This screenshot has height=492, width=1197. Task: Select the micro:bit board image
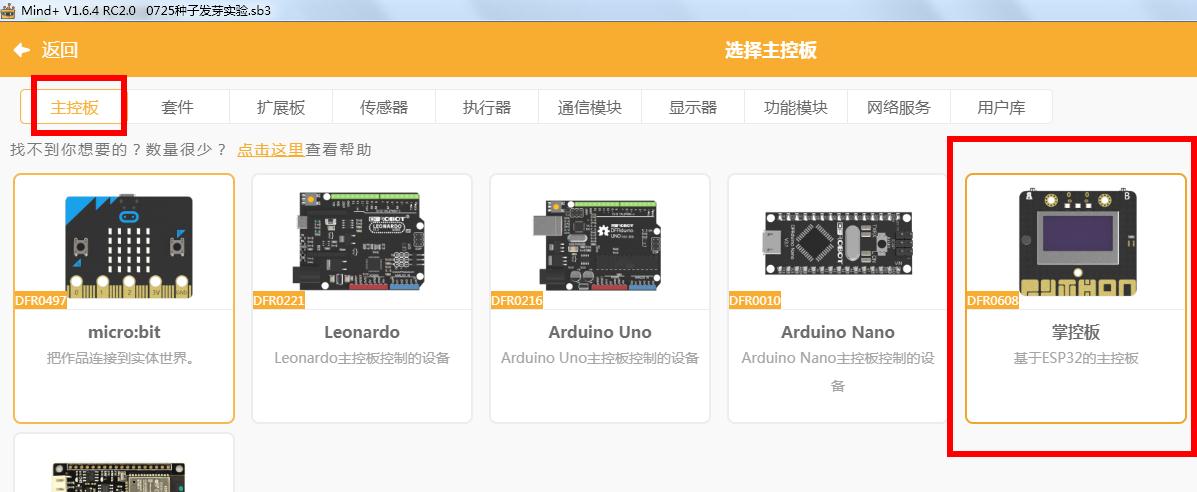128,246
